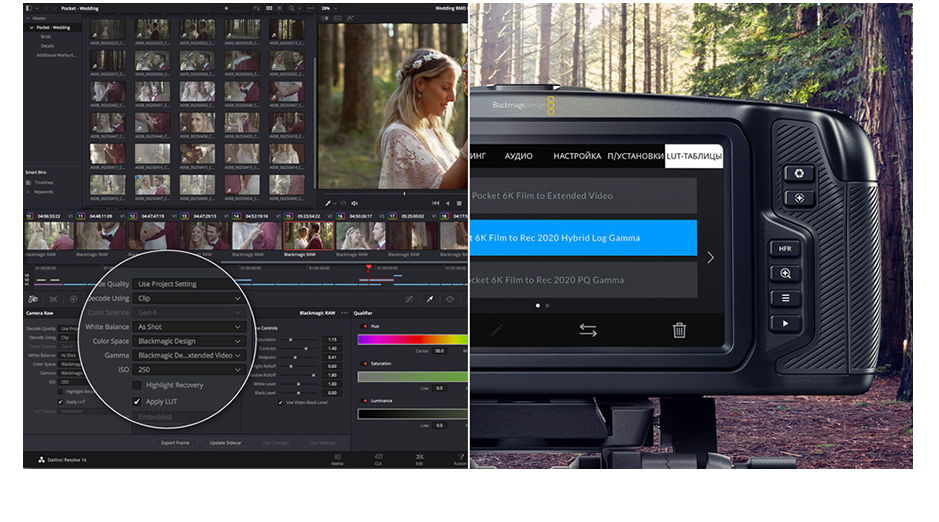
Task: Open the color match palette icon
Action: click(x=53, y=299)
